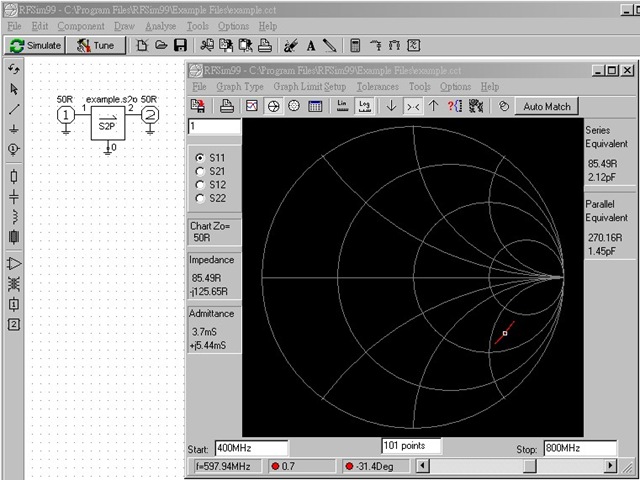Move the frequency marker slider thumb
Image resolution: width=640 pixels, height=480 pixels.
(x=530, y=465)
